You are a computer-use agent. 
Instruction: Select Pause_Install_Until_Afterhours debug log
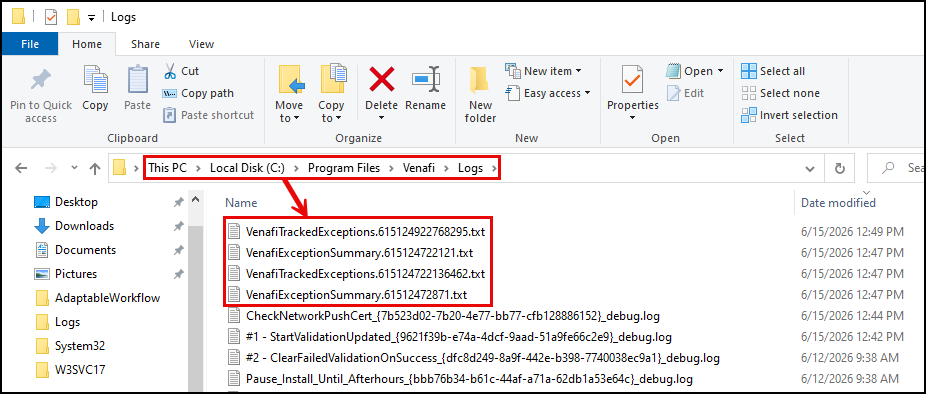point(461,379)
